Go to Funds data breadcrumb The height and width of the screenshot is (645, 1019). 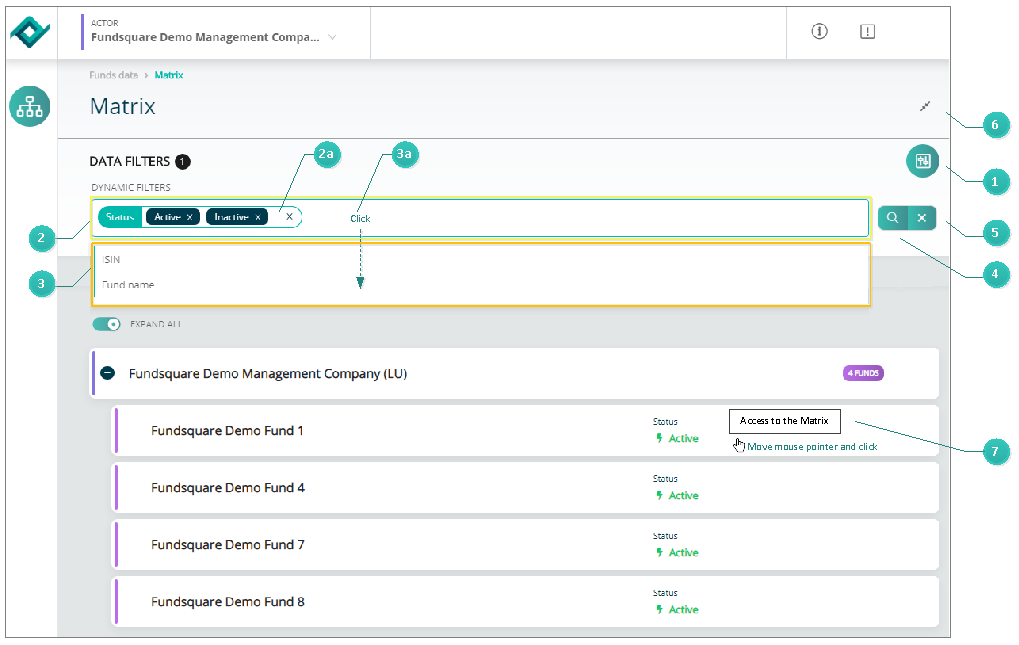point(114,75)
